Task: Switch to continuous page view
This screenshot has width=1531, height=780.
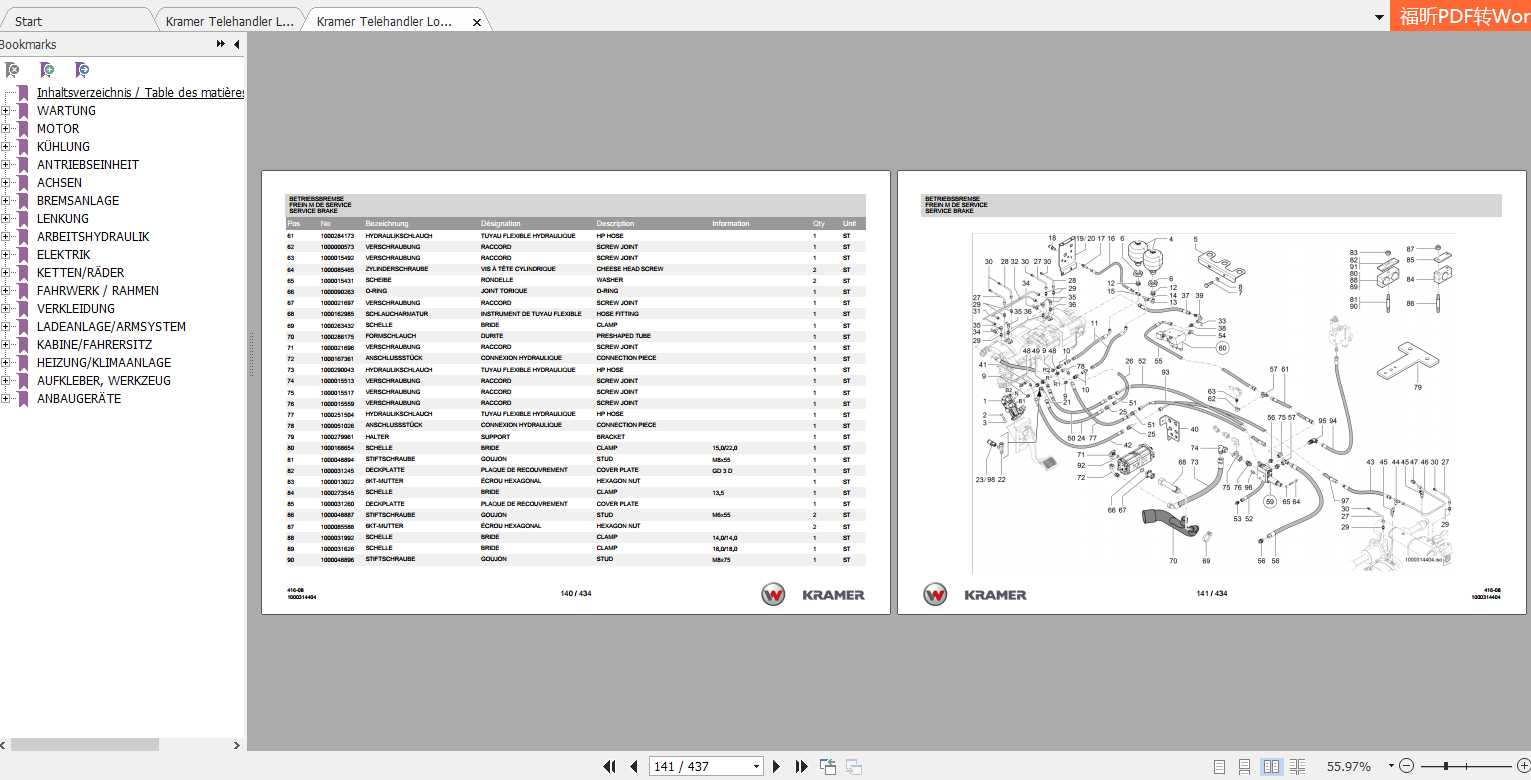Action: coord(1245,766)
